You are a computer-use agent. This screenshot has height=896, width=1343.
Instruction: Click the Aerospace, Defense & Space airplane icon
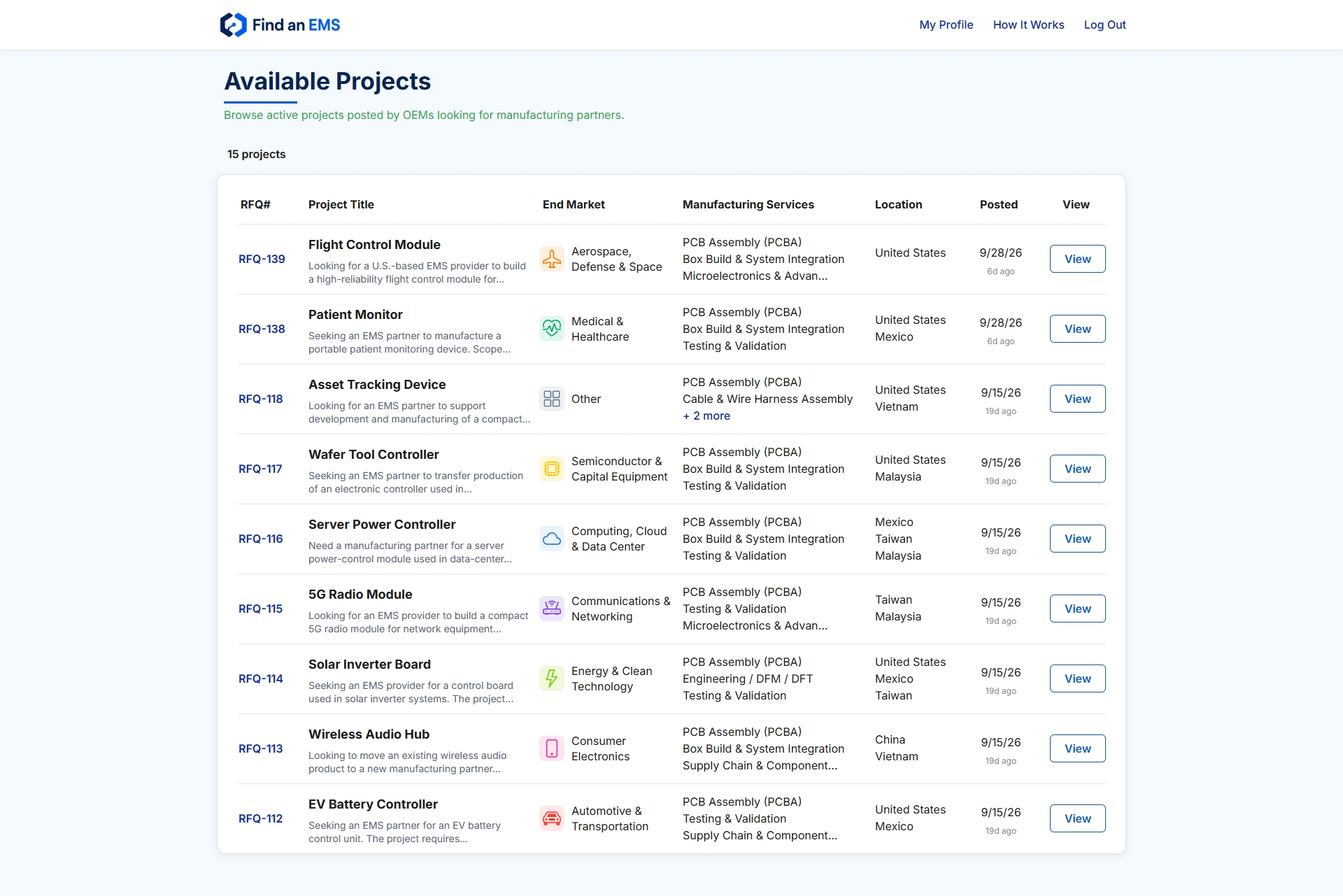point(552,259)
